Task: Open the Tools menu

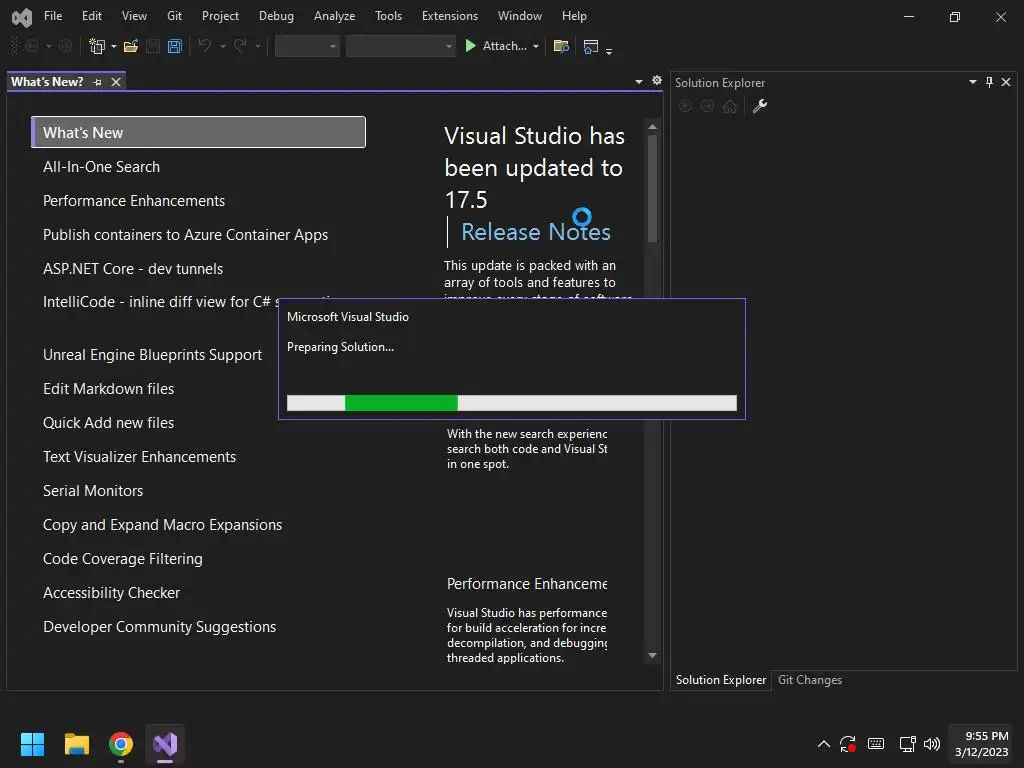Action: [x=388, y=16]
